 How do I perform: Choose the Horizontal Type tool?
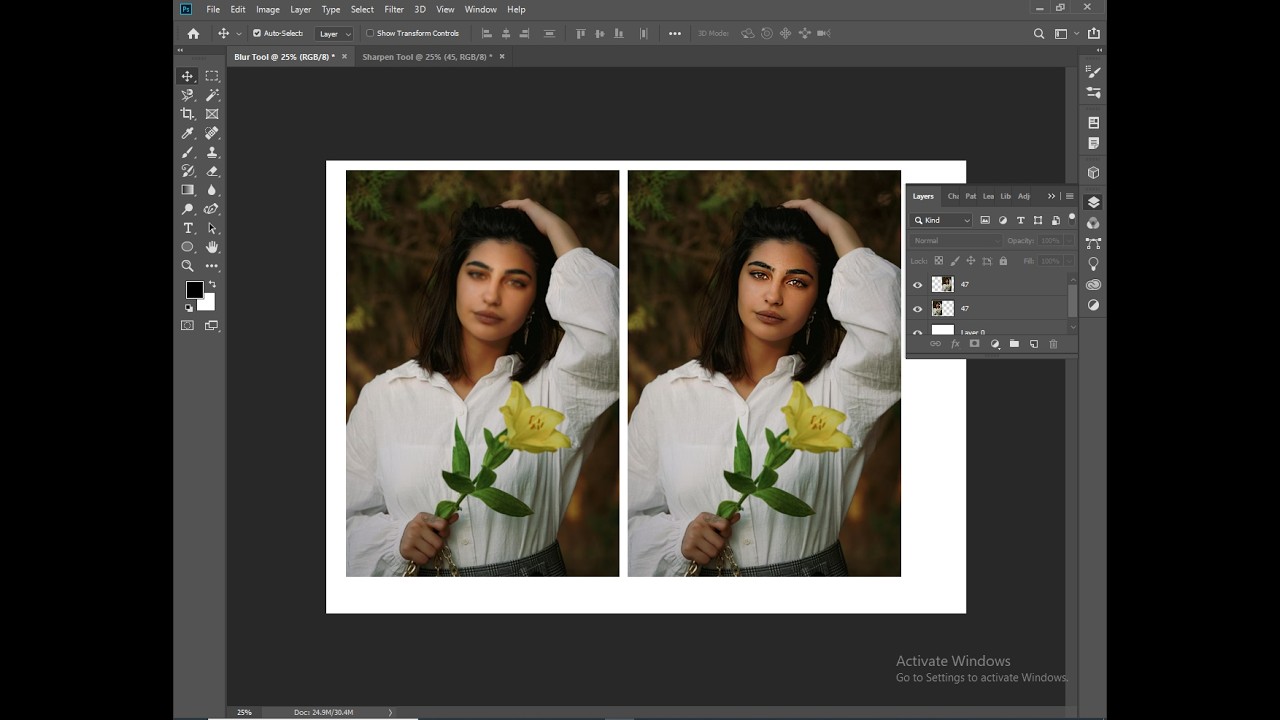(x=187, y=228)
